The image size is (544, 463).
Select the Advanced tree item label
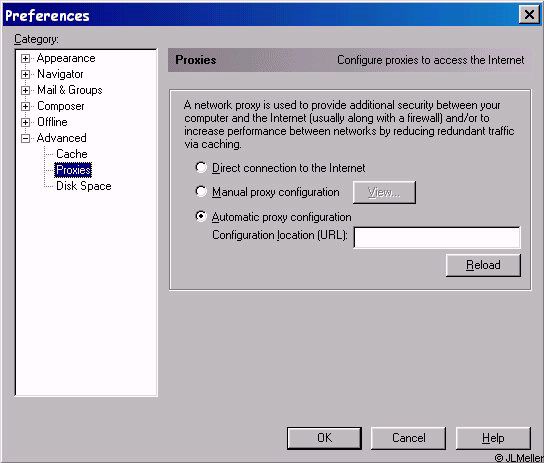[61, 138]
